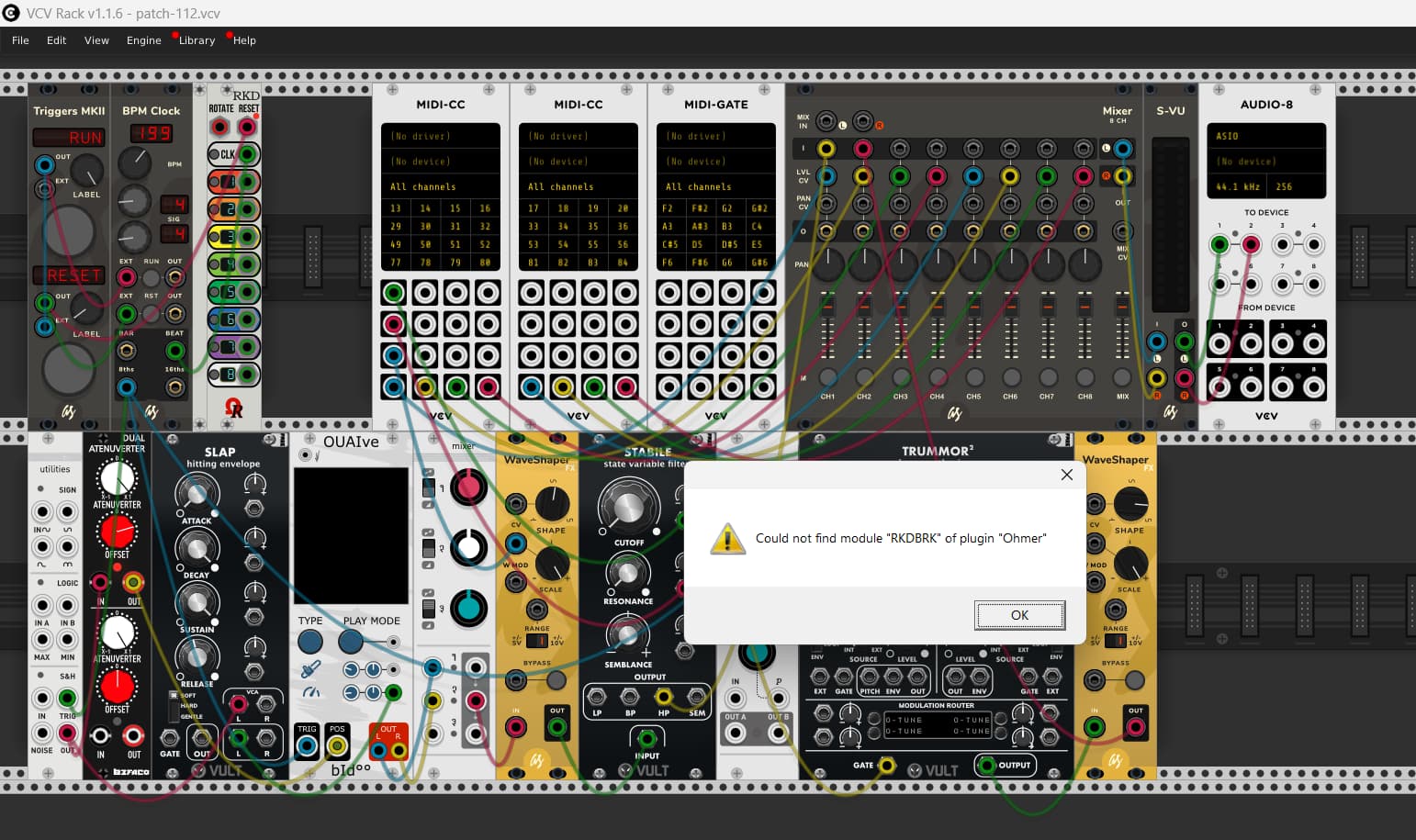This screenshot has width=1416, height=840.
Task: Open the Audio-8 44.1 kHz sample rate dropdown
Action: (1237, 186)
